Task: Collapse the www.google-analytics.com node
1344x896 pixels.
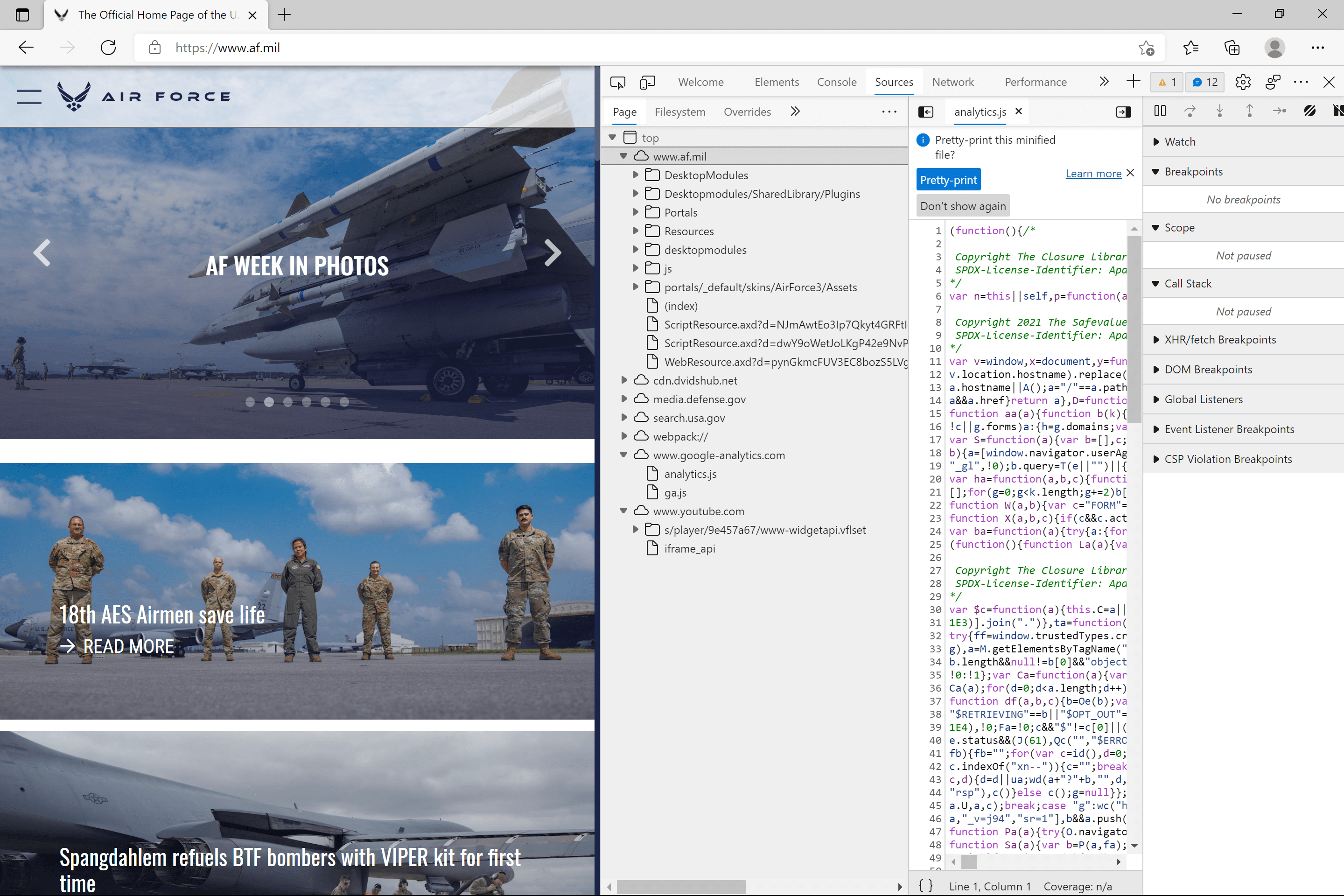Action: point(623,455)
